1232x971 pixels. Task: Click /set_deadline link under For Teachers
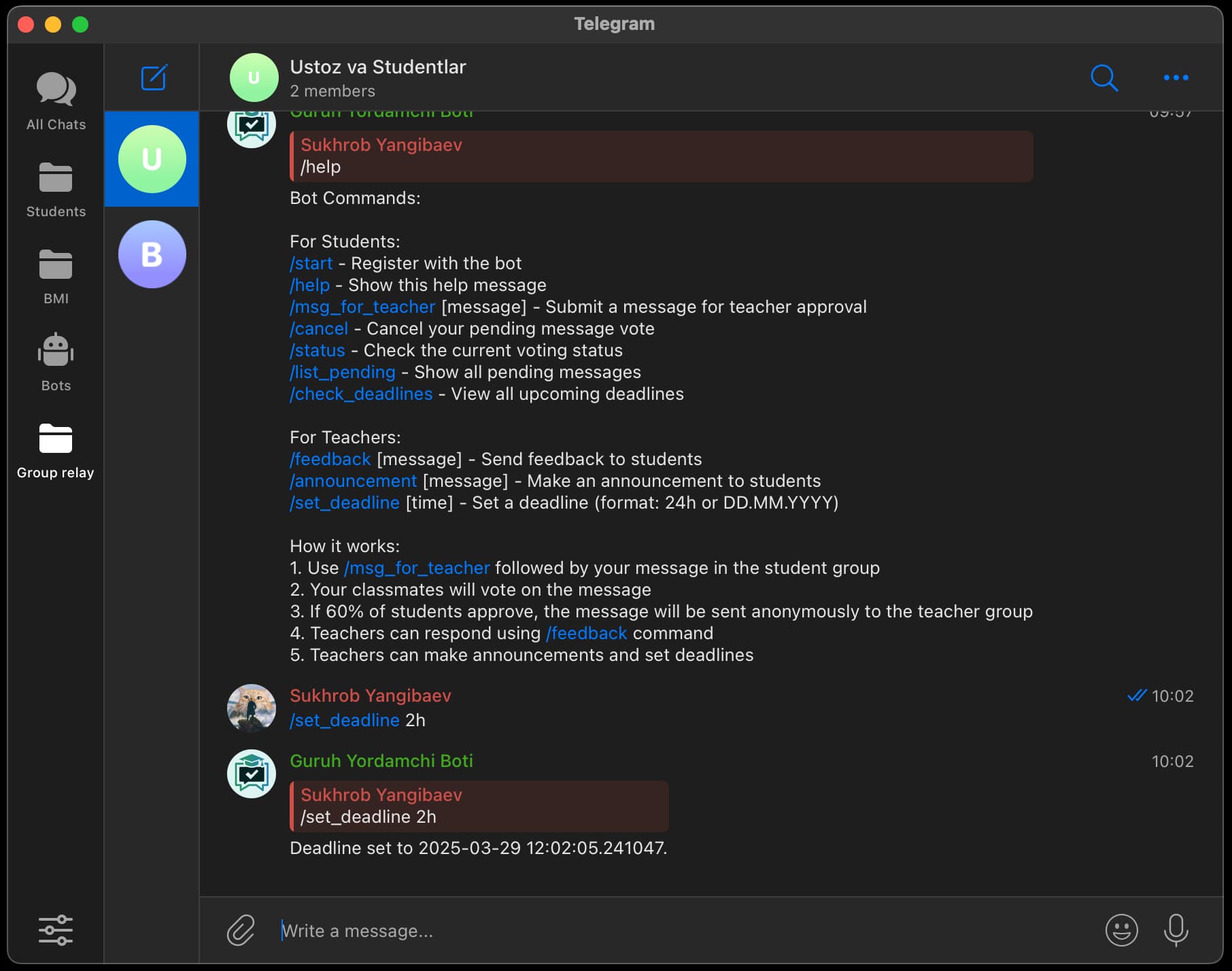pyautogui.click(x=345, y=502)
